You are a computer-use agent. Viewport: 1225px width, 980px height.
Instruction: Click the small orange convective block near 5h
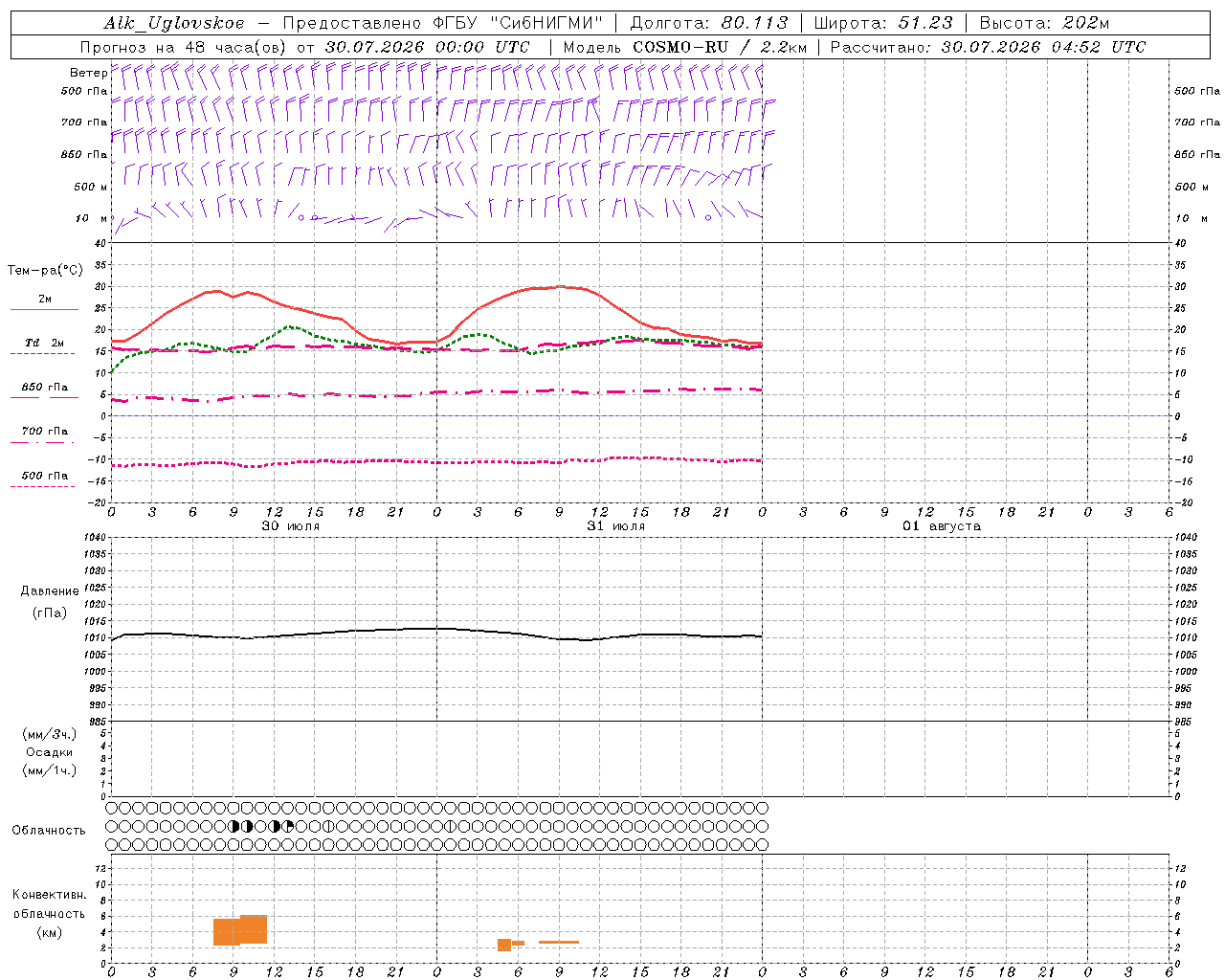[504, 945]
